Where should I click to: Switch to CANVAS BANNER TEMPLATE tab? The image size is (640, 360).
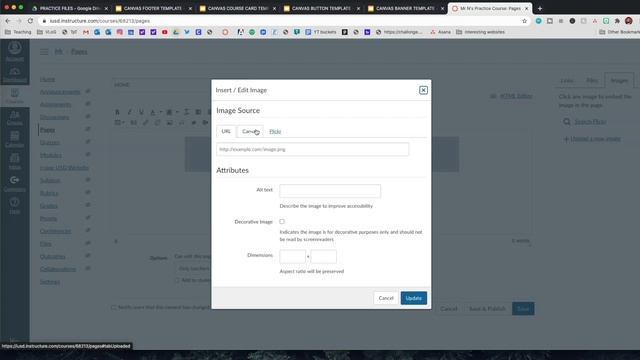point(405,8)
